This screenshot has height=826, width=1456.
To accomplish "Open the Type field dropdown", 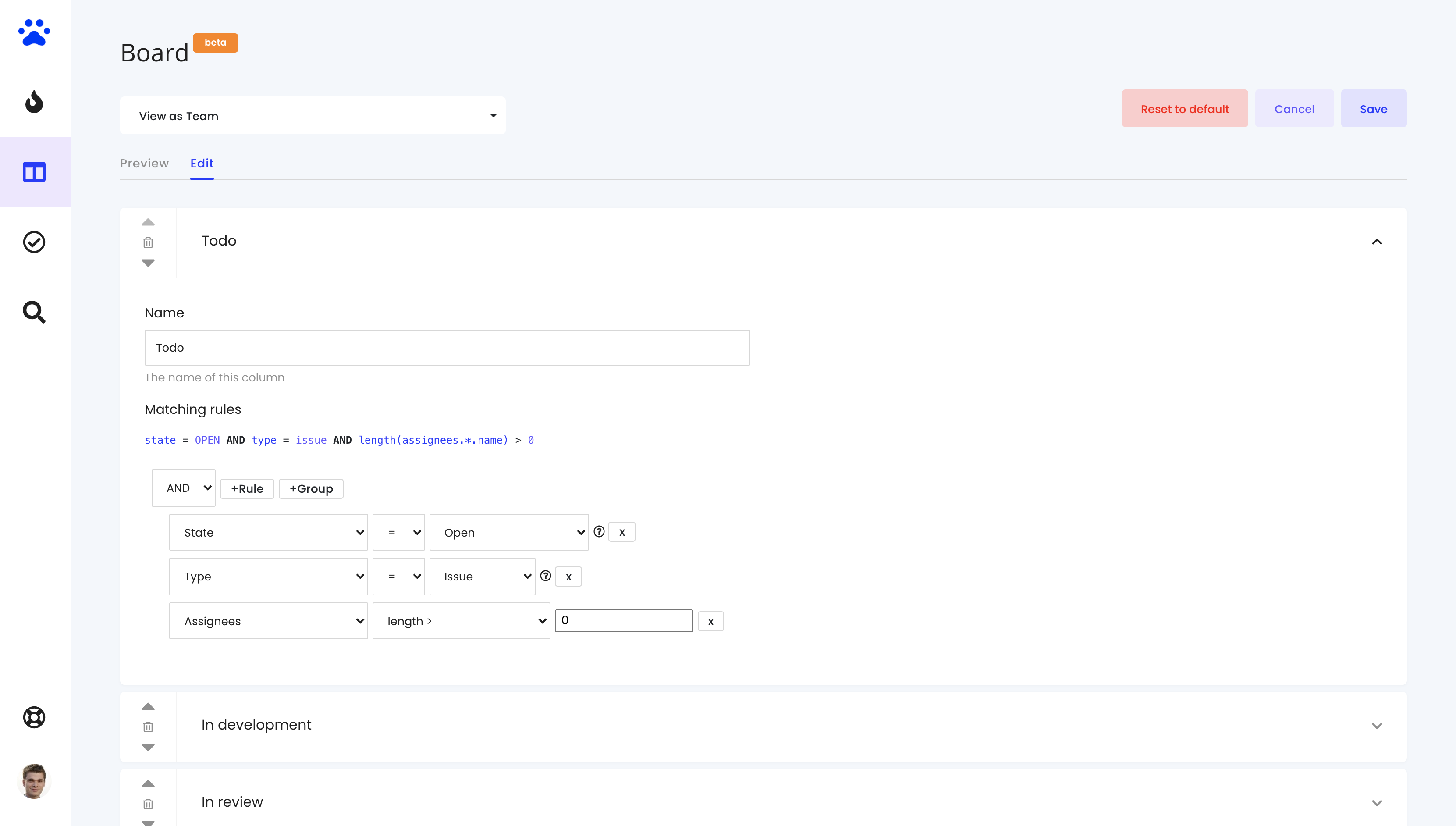I will pyautogui.click(x=269, y=577).
